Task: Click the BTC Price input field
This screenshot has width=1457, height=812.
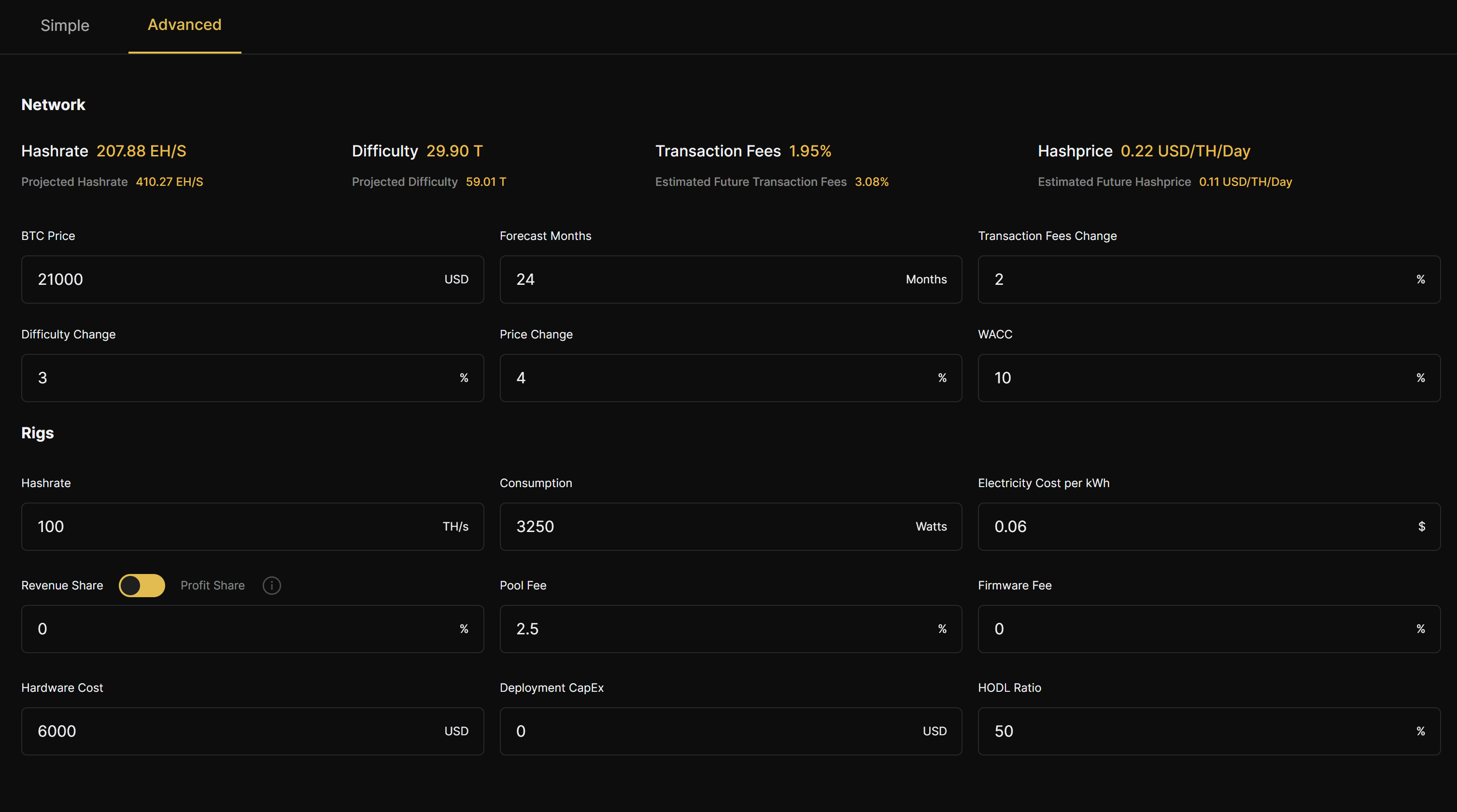Action: (252, 279)
